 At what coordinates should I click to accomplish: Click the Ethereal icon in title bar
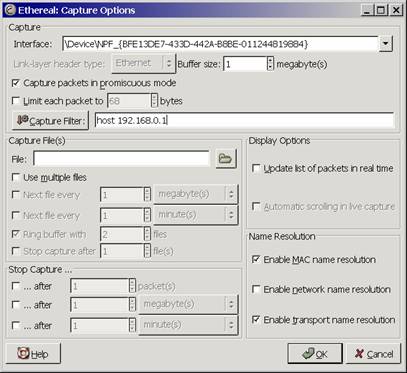pyautogui.click(x=10, y=10)
